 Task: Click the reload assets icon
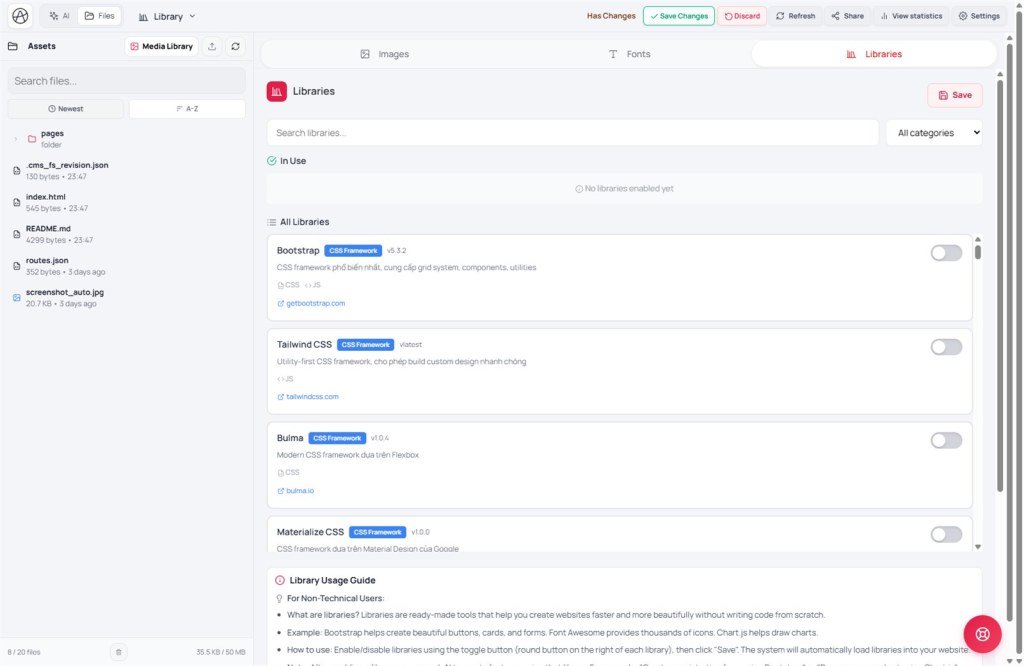(235, 46)
